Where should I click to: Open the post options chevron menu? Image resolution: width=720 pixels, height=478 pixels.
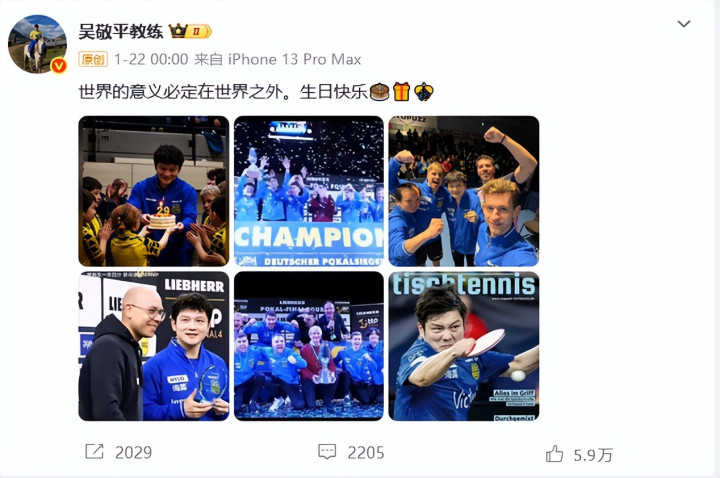tap(684, 24)
